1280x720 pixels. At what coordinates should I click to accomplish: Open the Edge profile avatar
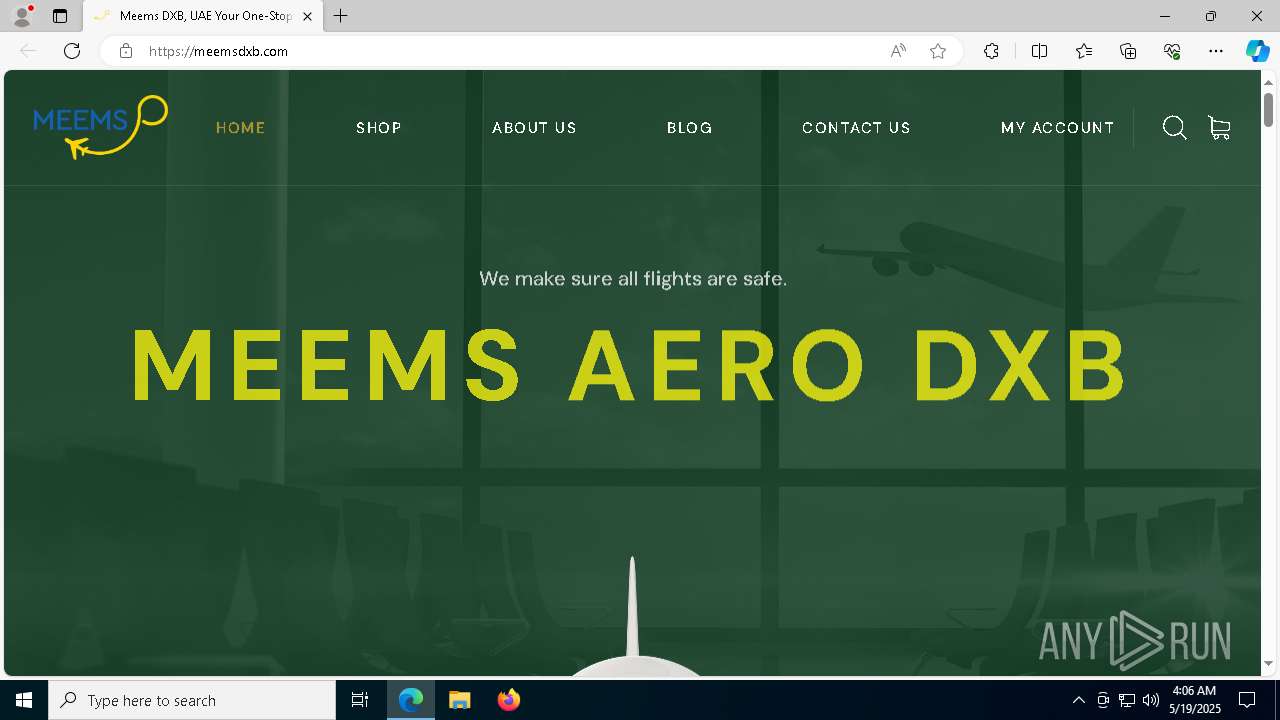(x=21, y=16)
